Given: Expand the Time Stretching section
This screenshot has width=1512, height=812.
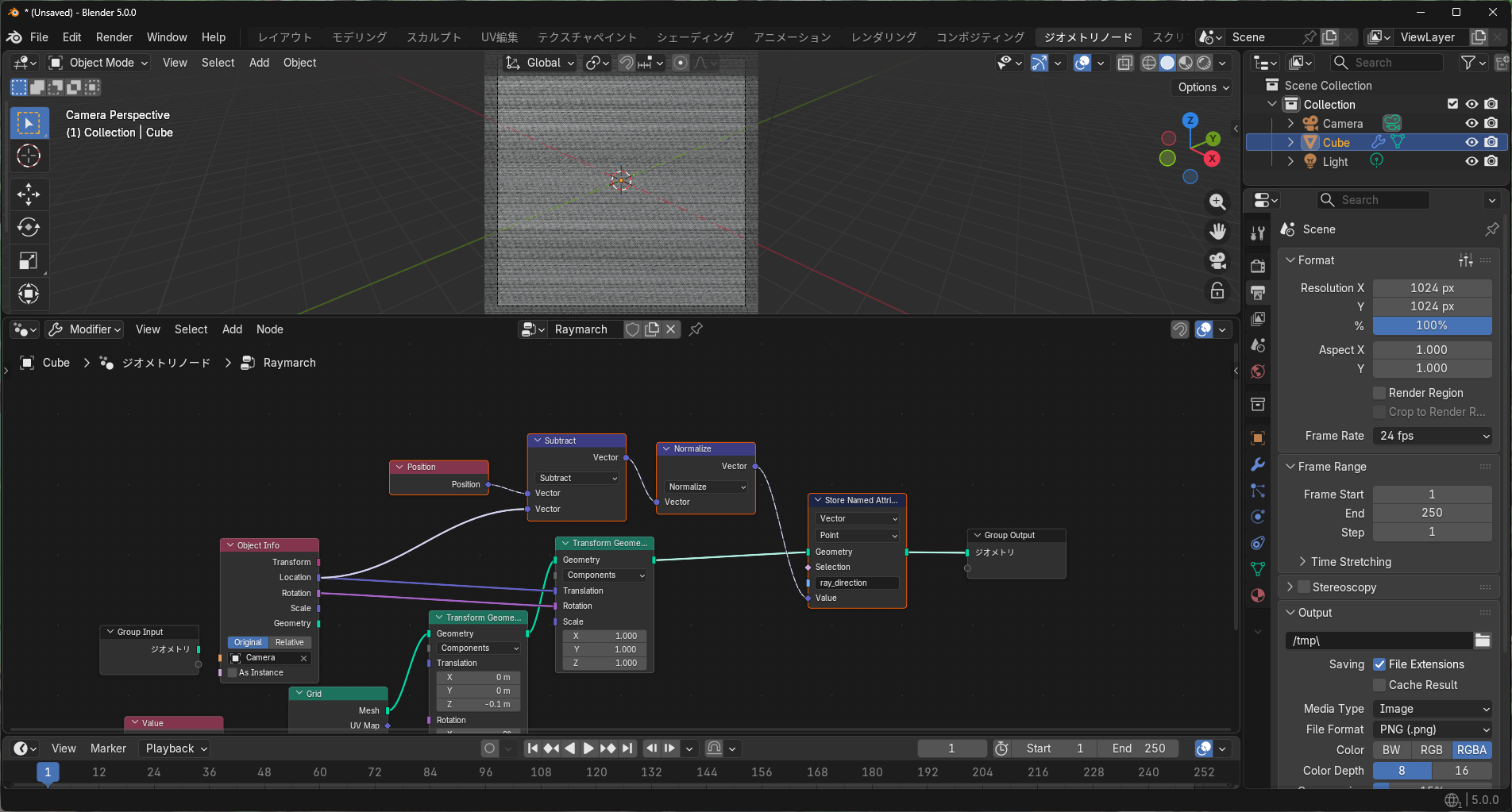Looking at the screenshot, I should (1350, 562).
